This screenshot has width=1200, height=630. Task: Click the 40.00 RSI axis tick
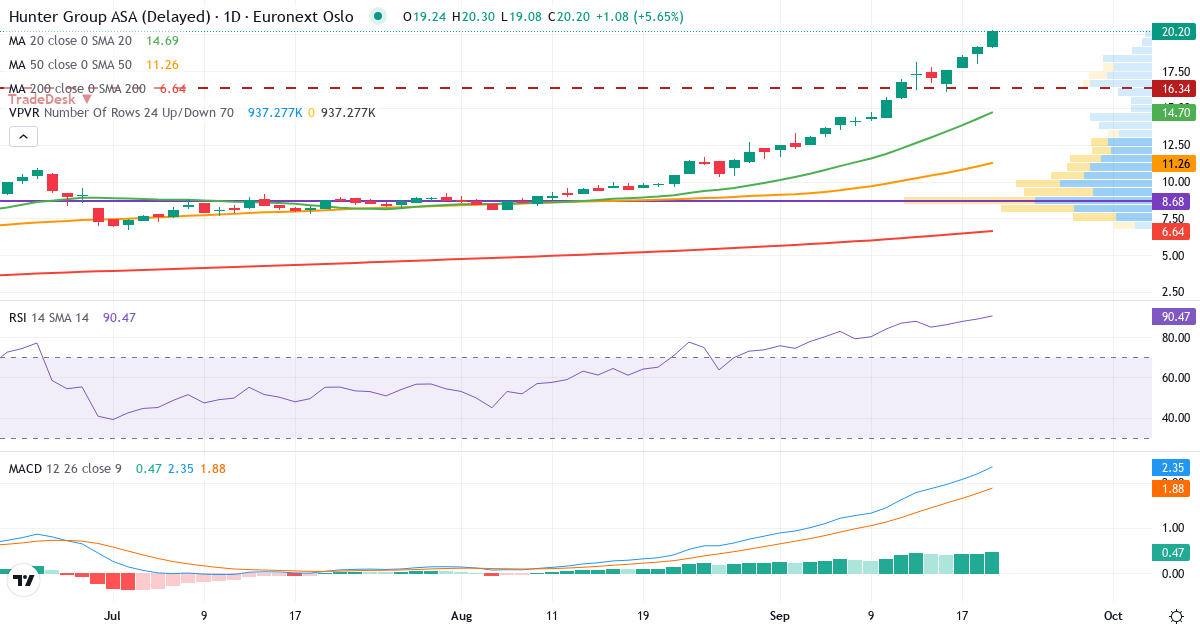click(1176, 418)
